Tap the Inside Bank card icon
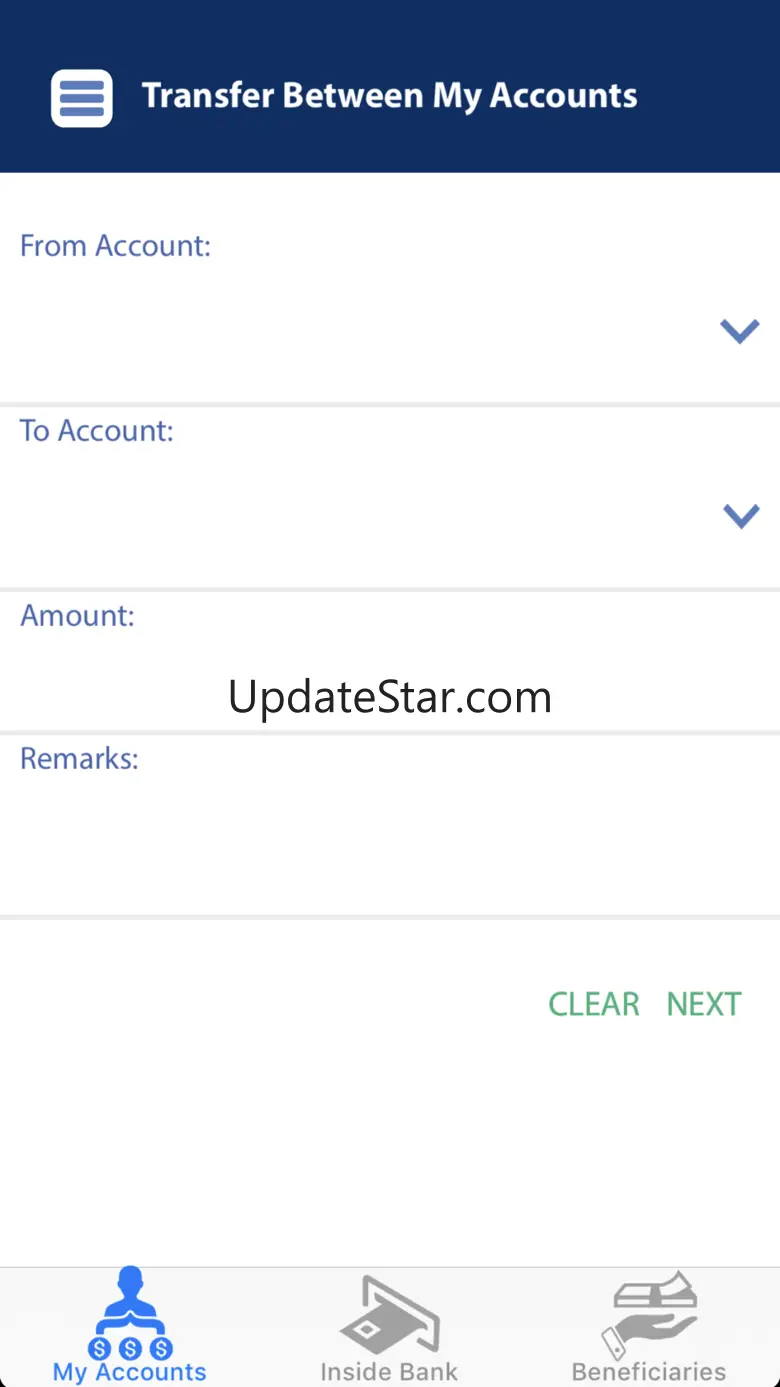This screenshot has width=780, height=1387. [390, 1315]
